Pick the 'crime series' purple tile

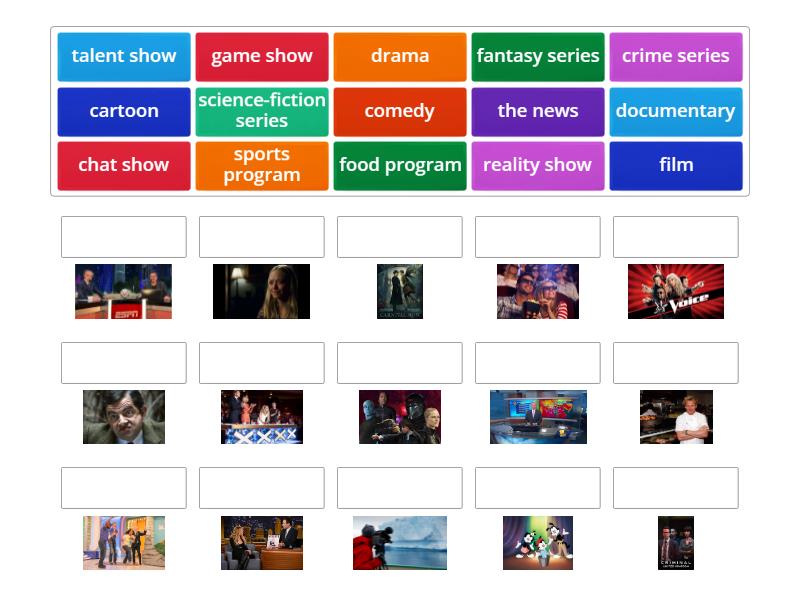676,56
